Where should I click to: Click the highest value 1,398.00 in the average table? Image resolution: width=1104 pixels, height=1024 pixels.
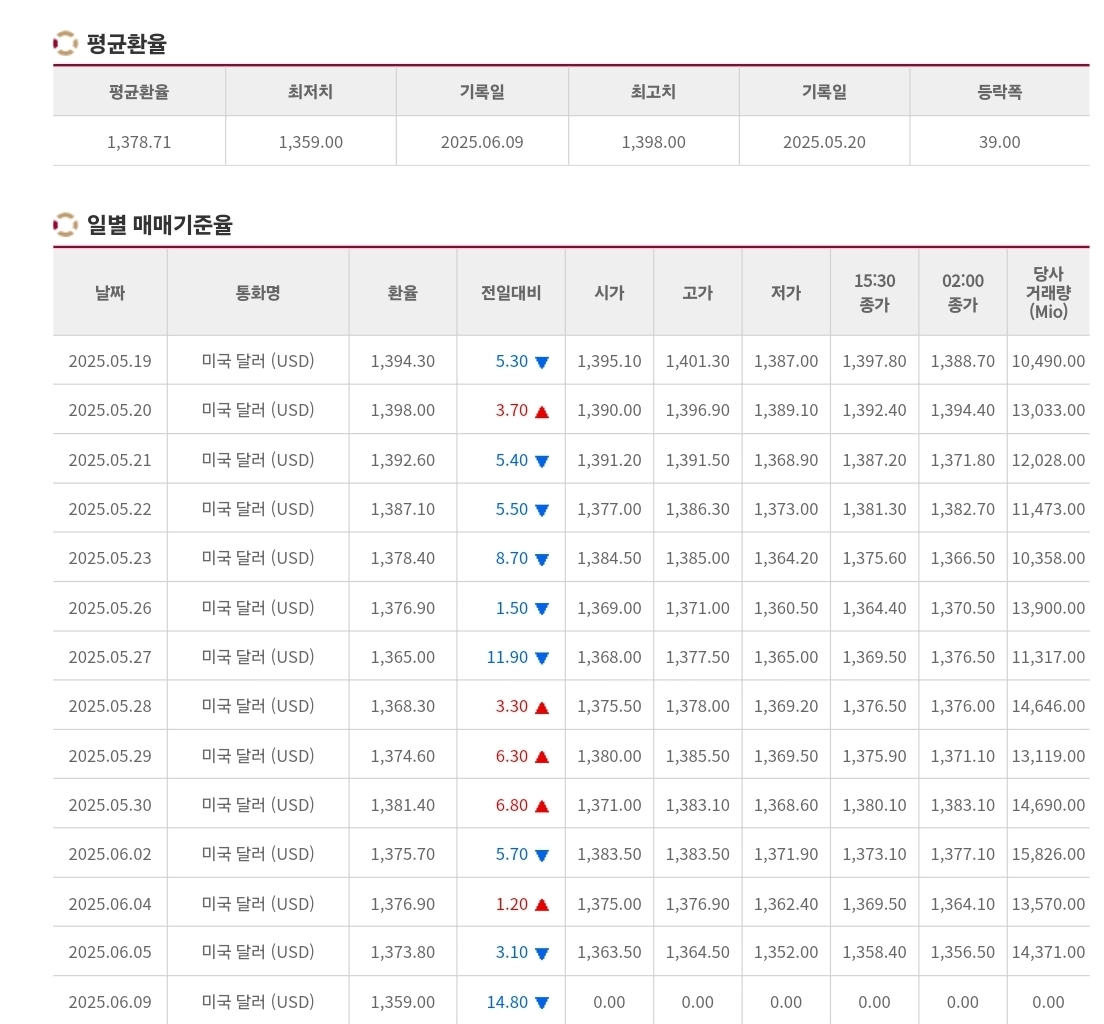pos(653,142)
